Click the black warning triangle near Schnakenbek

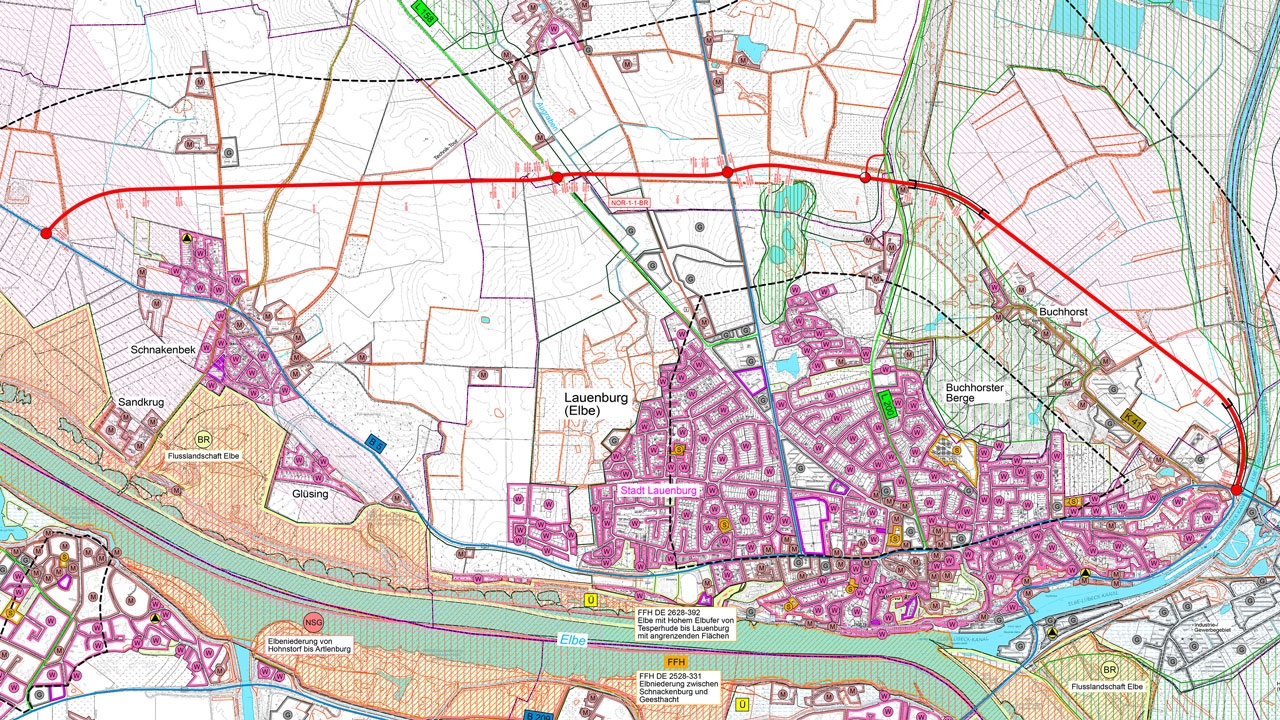[185, 237]
